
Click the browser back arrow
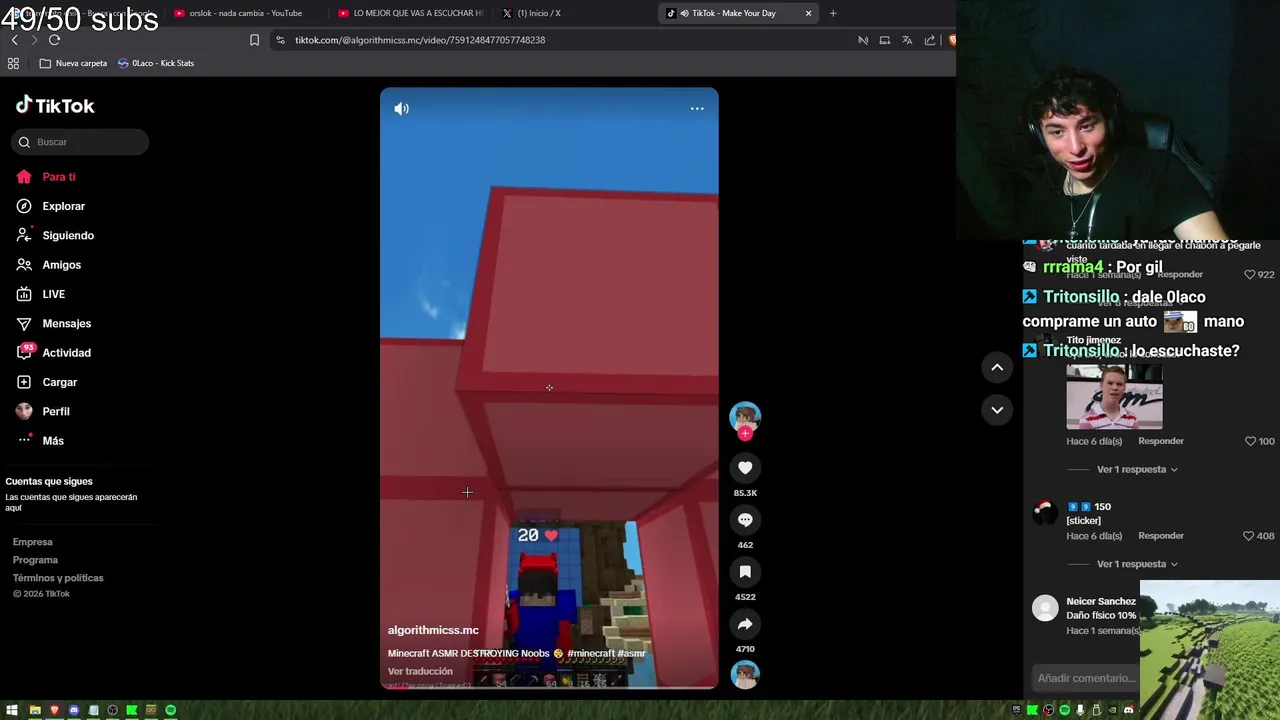pos(14,40)
